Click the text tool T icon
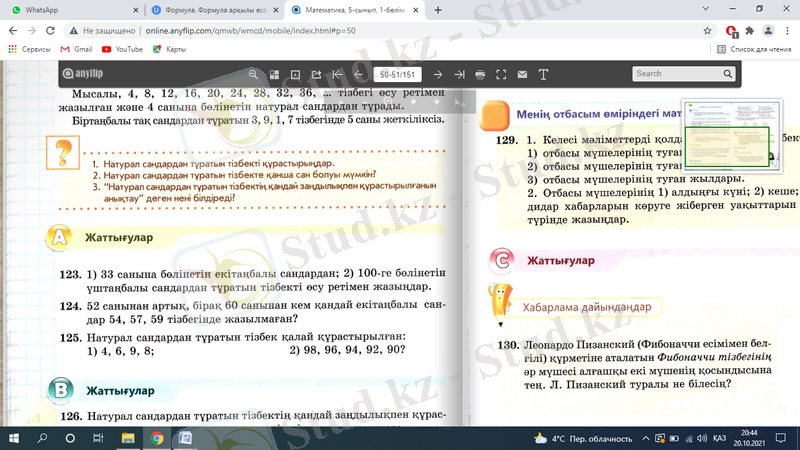The width and height of the screenshot is (800, 450). (x=543, y=74)
